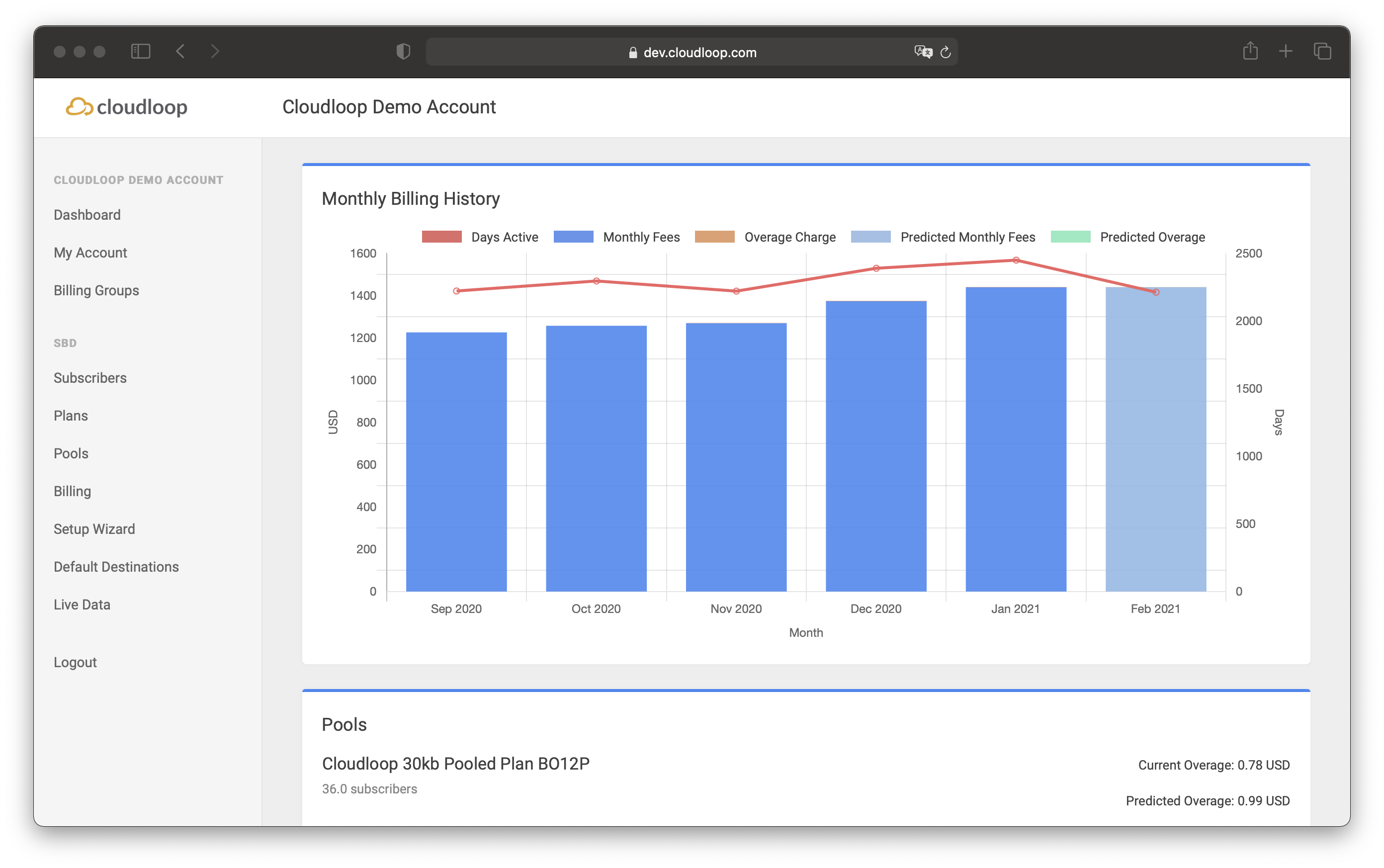This screenshot has width=1384, height=868.
Task: Click the browser forward arrow
Action: coord(215,52)
